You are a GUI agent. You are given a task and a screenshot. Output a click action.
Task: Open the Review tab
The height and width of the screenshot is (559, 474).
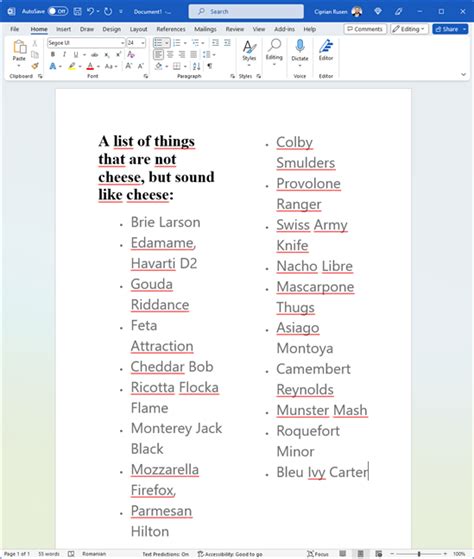click(235, 29)
